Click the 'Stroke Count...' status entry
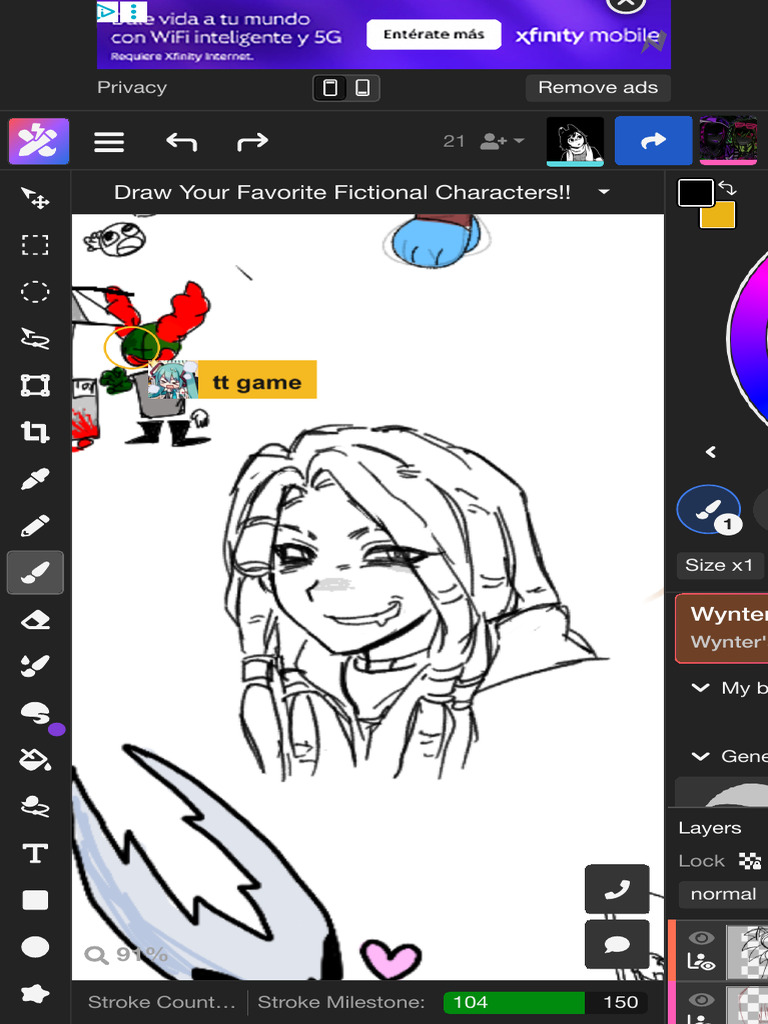 point(161,1002)
